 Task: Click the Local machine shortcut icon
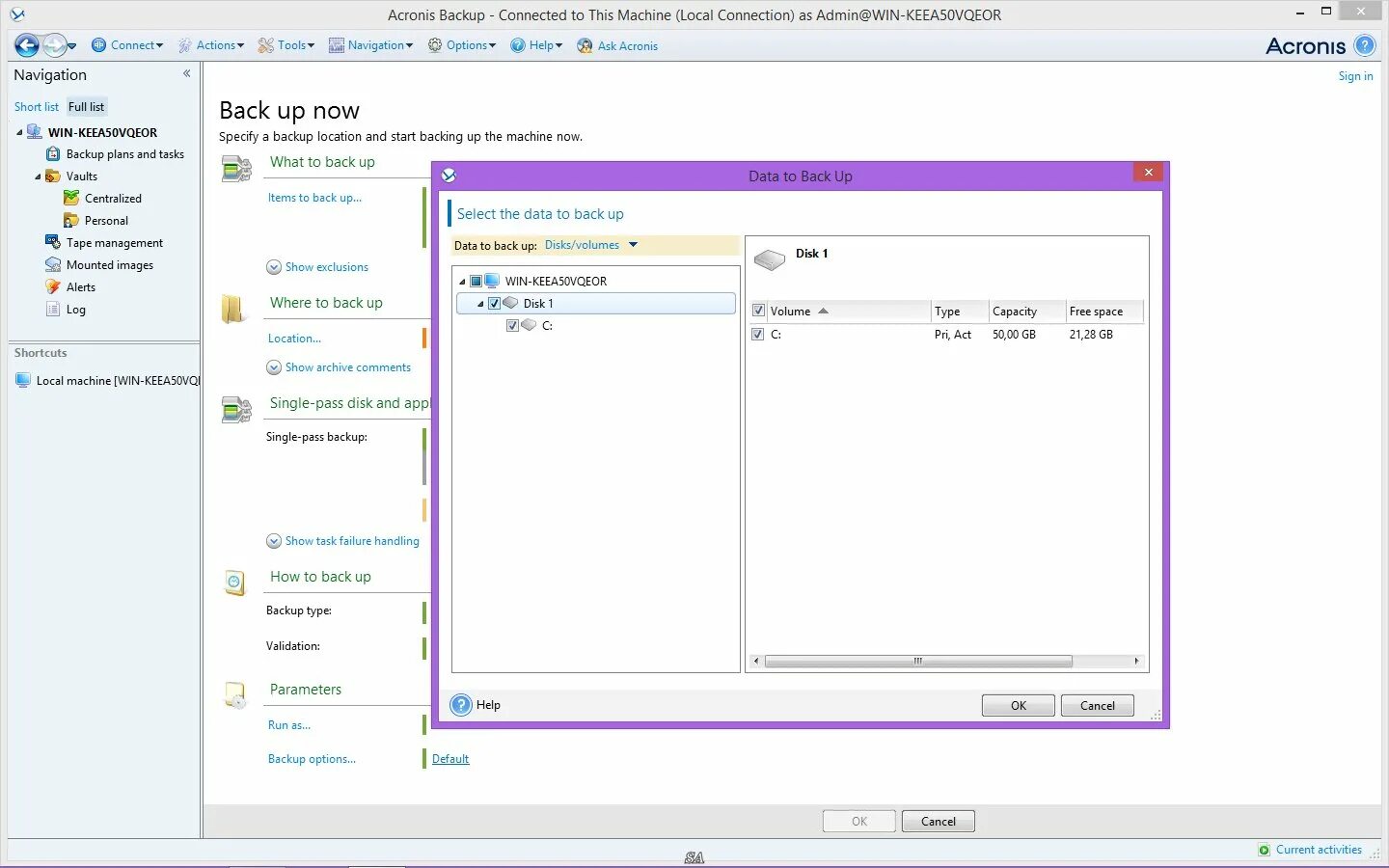click(23, 380)
